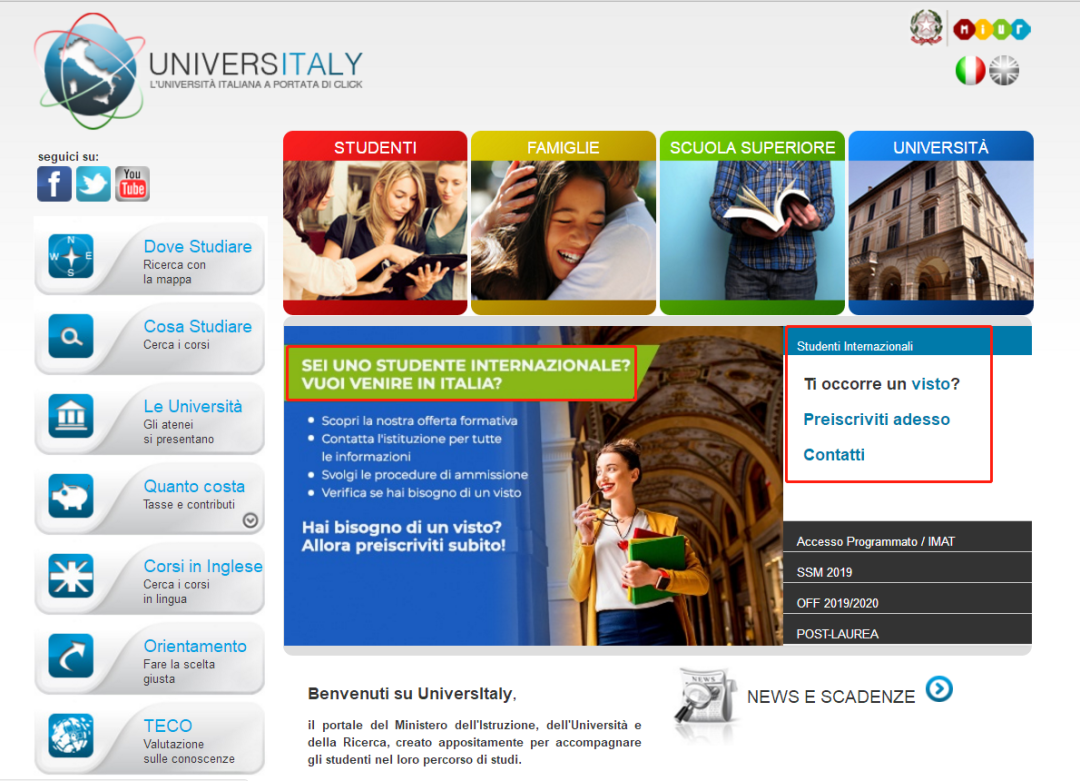Click the piggy bank icon for Quanto costa

[71, 496]
